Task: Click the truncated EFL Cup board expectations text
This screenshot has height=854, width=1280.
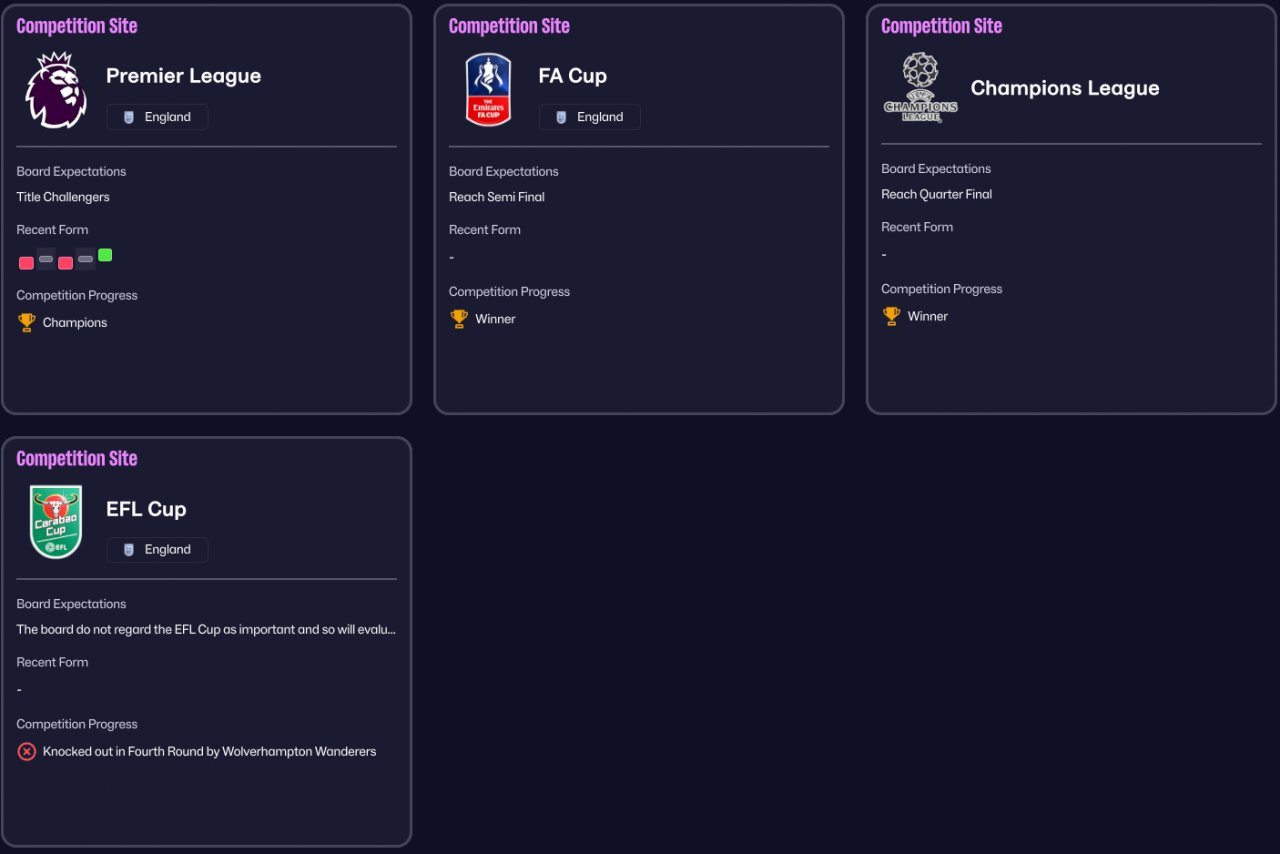Action: click(x=206, y=629)
